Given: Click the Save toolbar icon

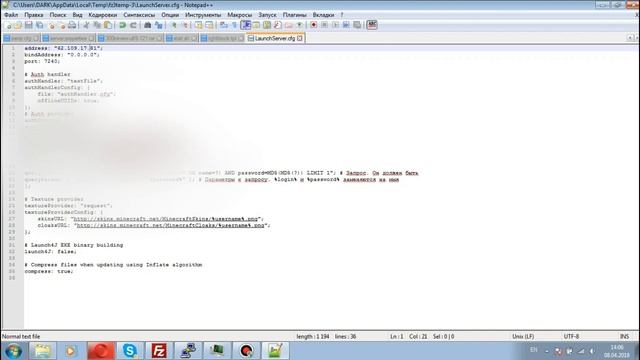Looking at the screenshot, I should point(29,25).
